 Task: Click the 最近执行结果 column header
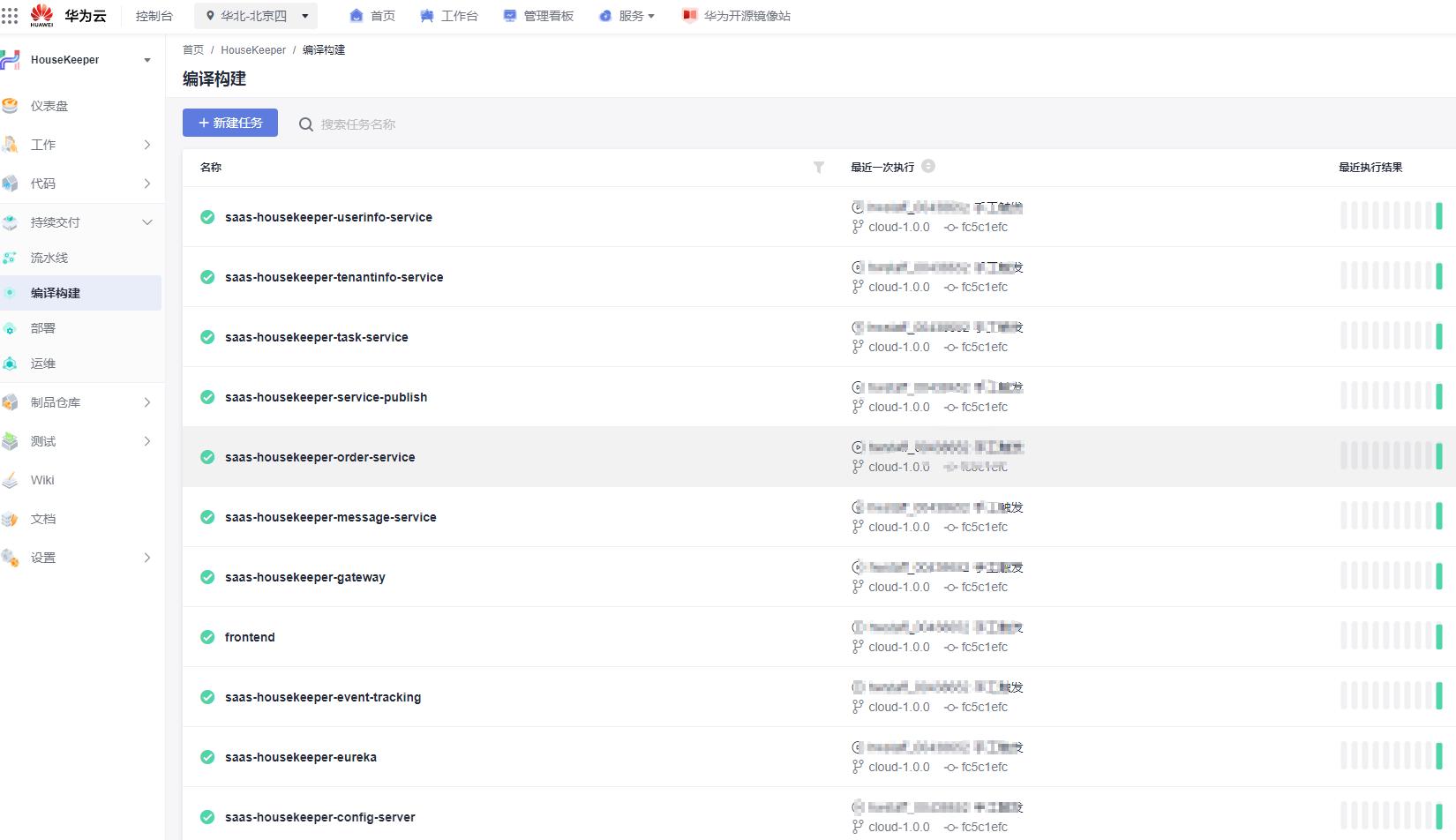click(1370, 167)
